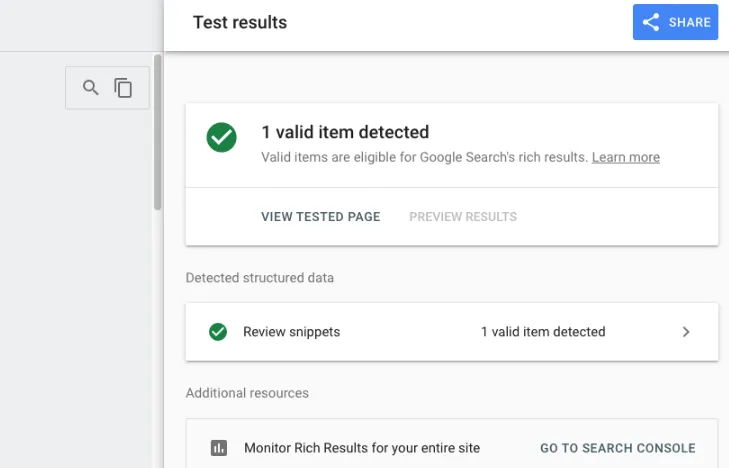The width and height of the screenshot is (729, 468).
Task: Click "Monitor Rich Results for your entire site" text
Action: (362, 448)
